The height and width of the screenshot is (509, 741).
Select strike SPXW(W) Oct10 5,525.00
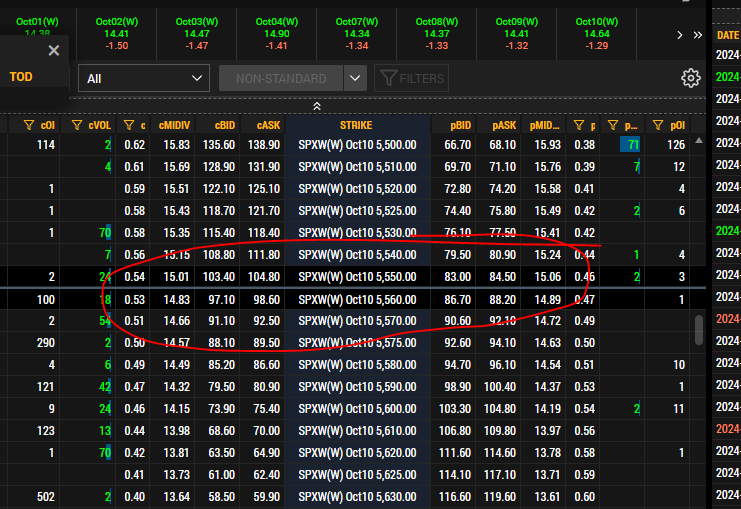point(357,211)
